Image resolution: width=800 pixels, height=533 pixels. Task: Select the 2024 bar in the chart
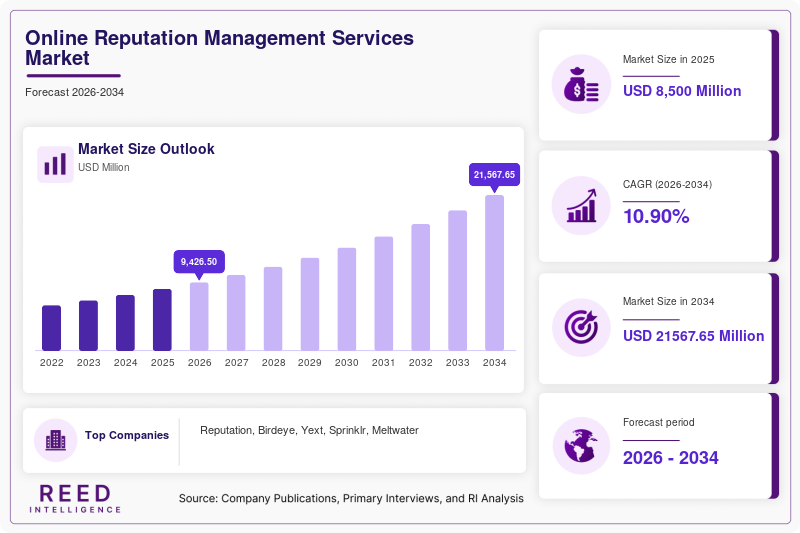coord(126,323)
